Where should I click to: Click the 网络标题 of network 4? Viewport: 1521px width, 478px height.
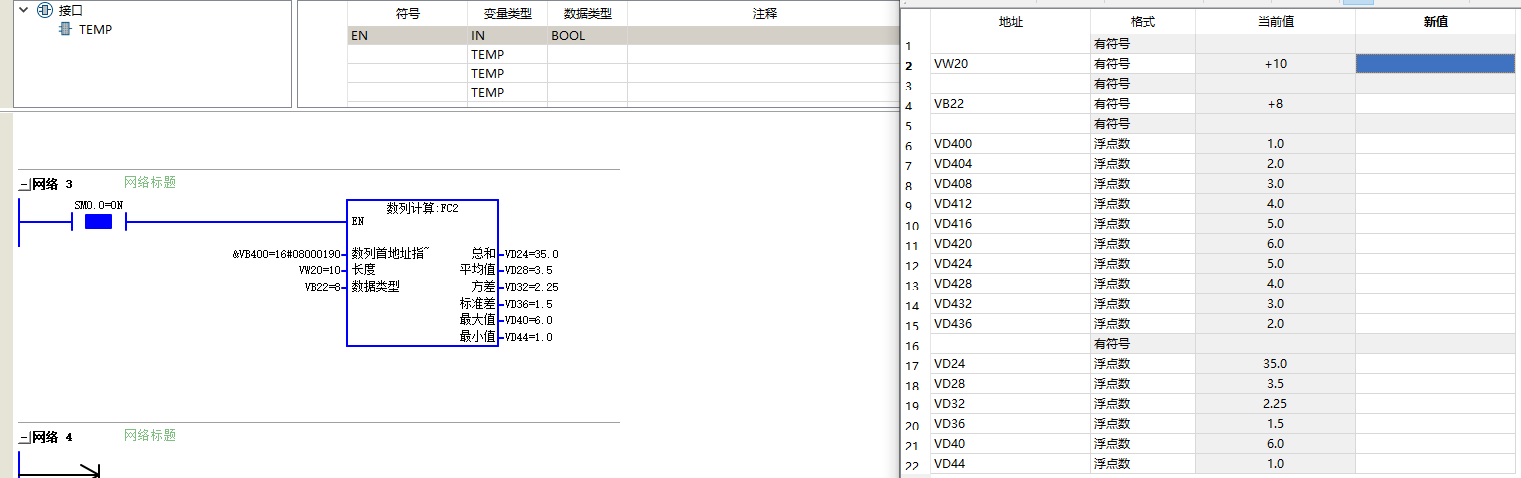tap(150, 436)
